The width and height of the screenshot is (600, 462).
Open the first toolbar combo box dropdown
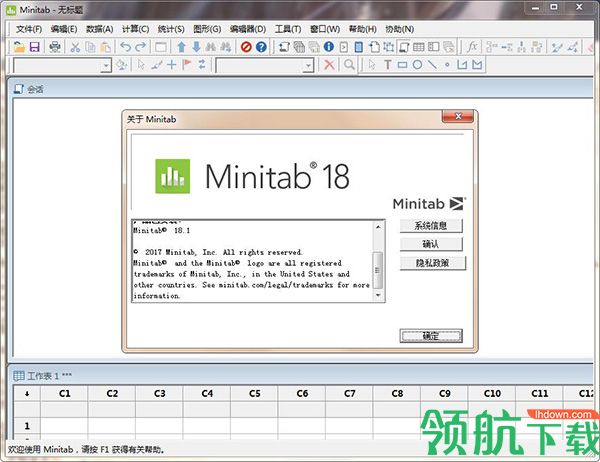click(106, 66)
